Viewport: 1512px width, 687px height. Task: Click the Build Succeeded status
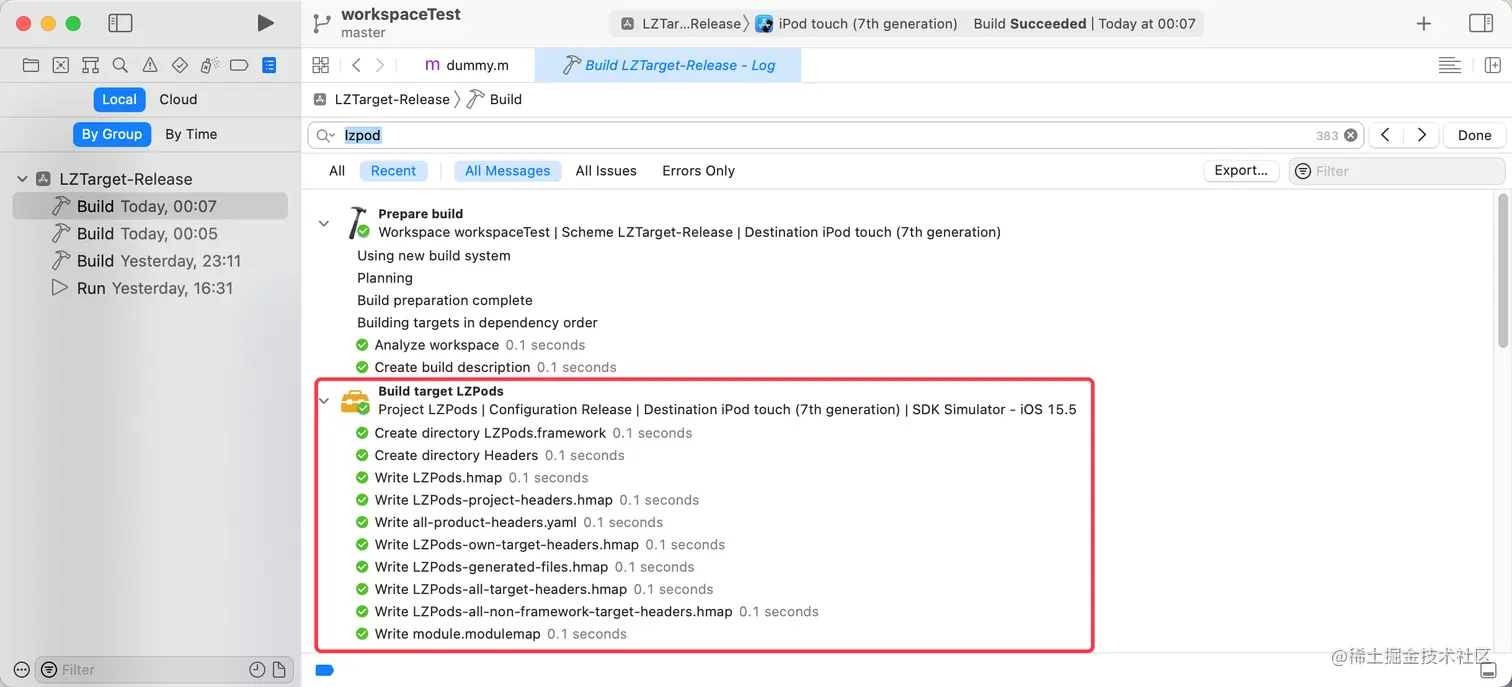coord(1030,24)
